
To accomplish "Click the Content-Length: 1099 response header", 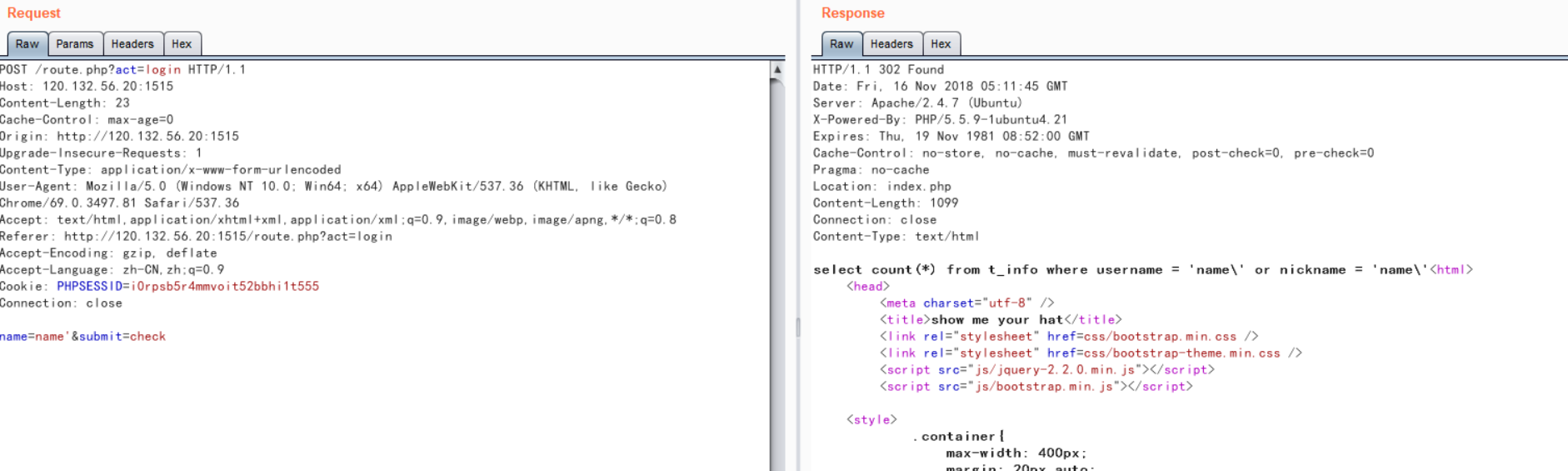I will pos(886,203).
